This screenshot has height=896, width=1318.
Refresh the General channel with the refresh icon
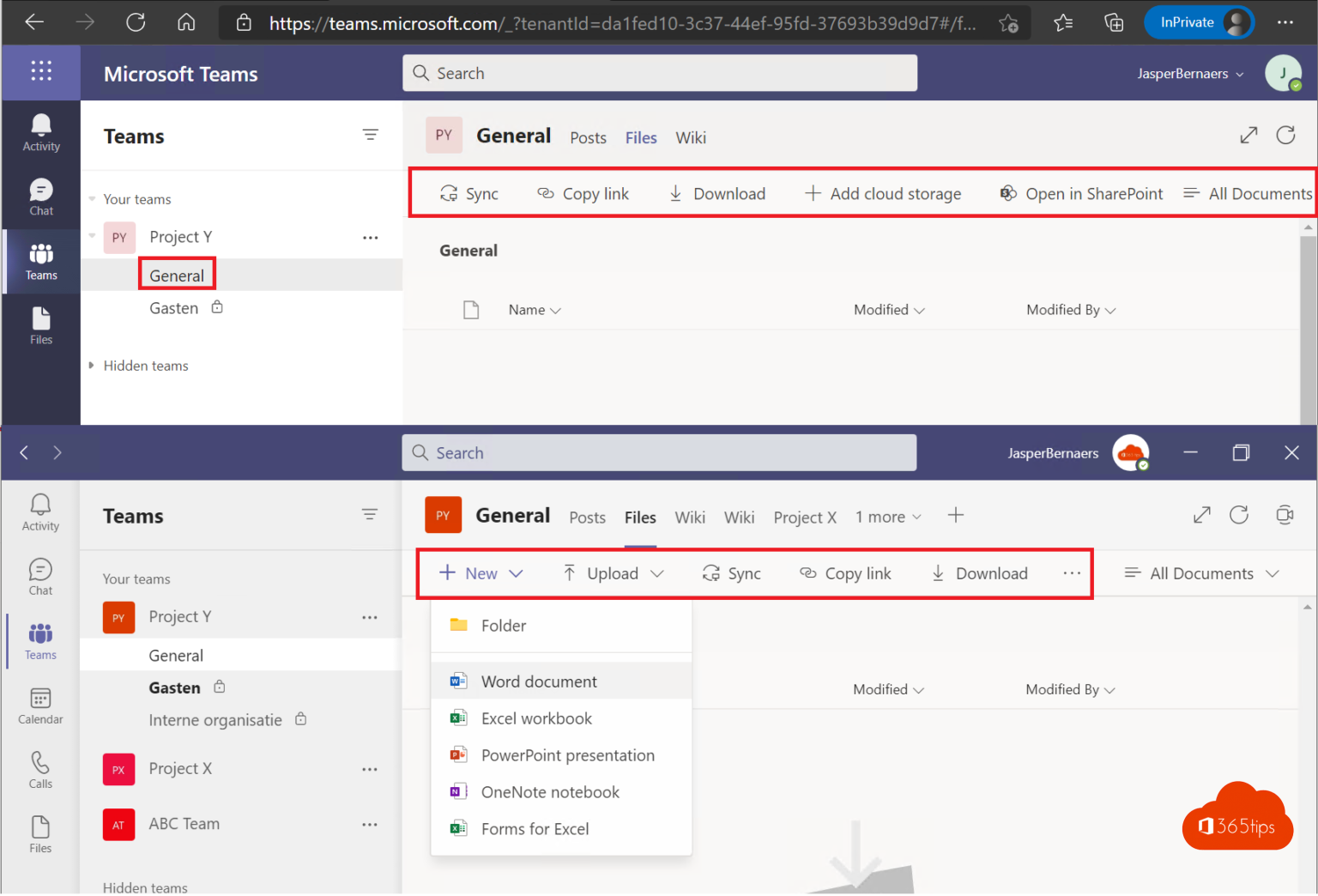pyautogui.click(x=1285, y=135)
